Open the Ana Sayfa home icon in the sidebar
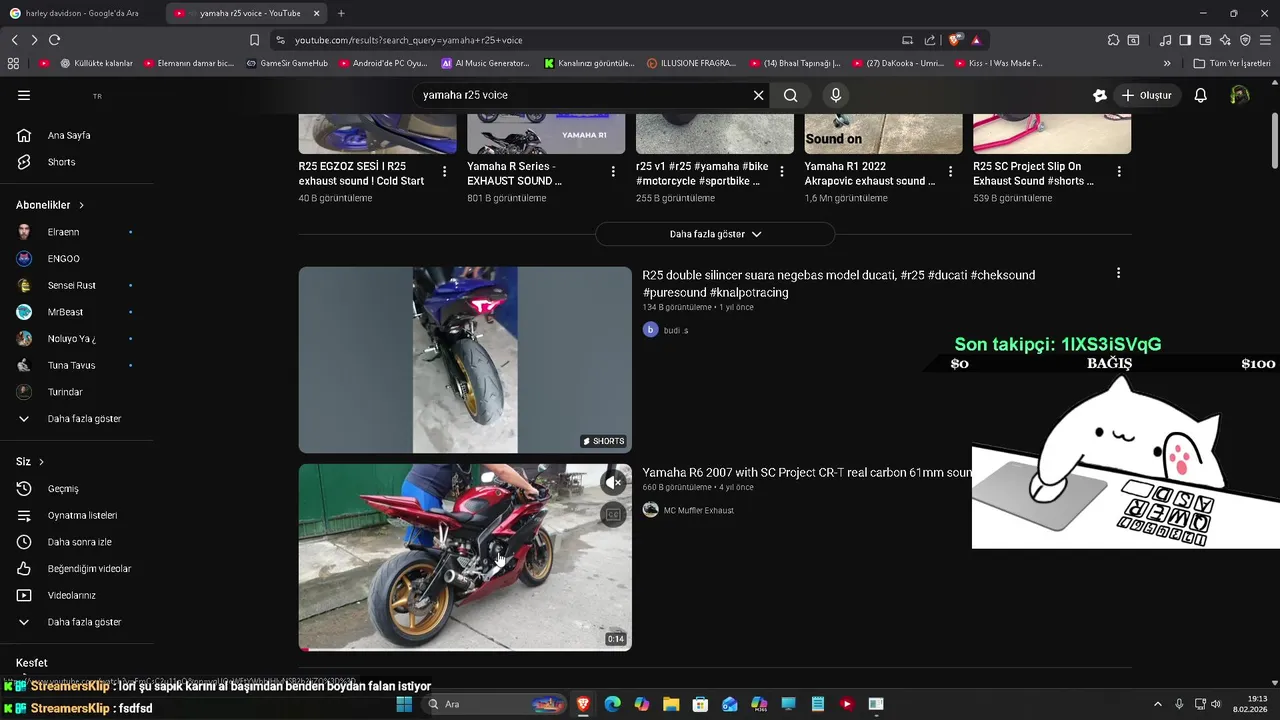The height and width of the screenshot is (720, 1280). [24, 135]
